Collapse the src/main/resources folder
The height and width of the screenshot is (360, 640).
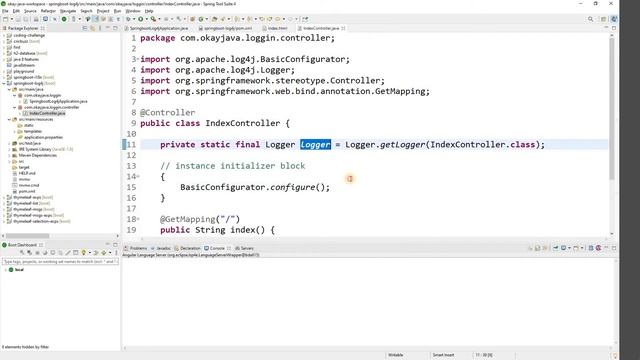(x=9, y=120)
